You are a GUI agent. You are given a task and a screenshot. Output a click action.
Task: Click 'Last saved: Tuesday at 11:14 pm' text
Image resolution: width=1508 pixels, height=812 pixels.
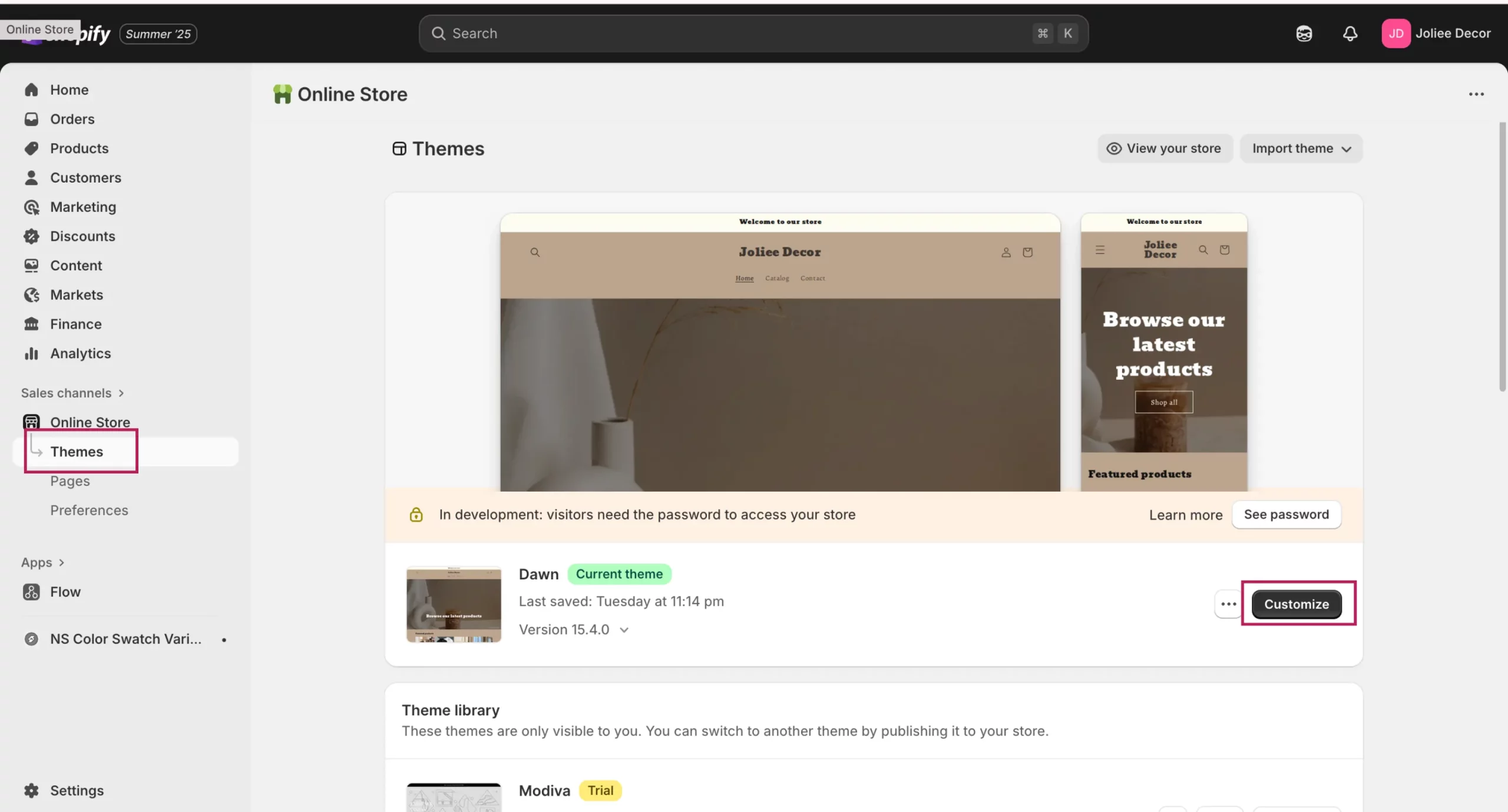click(621, 601)
